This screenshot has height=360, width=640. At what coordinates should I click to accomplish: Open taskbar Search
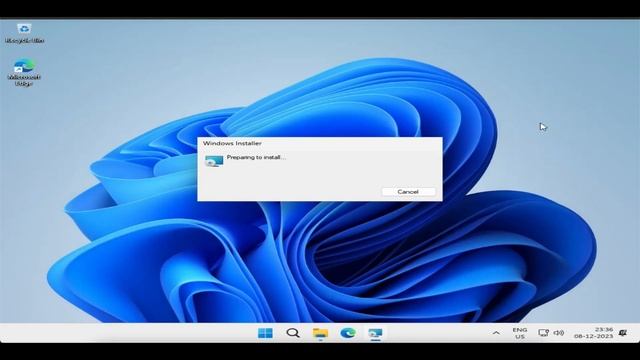click(x=293, y=333)
